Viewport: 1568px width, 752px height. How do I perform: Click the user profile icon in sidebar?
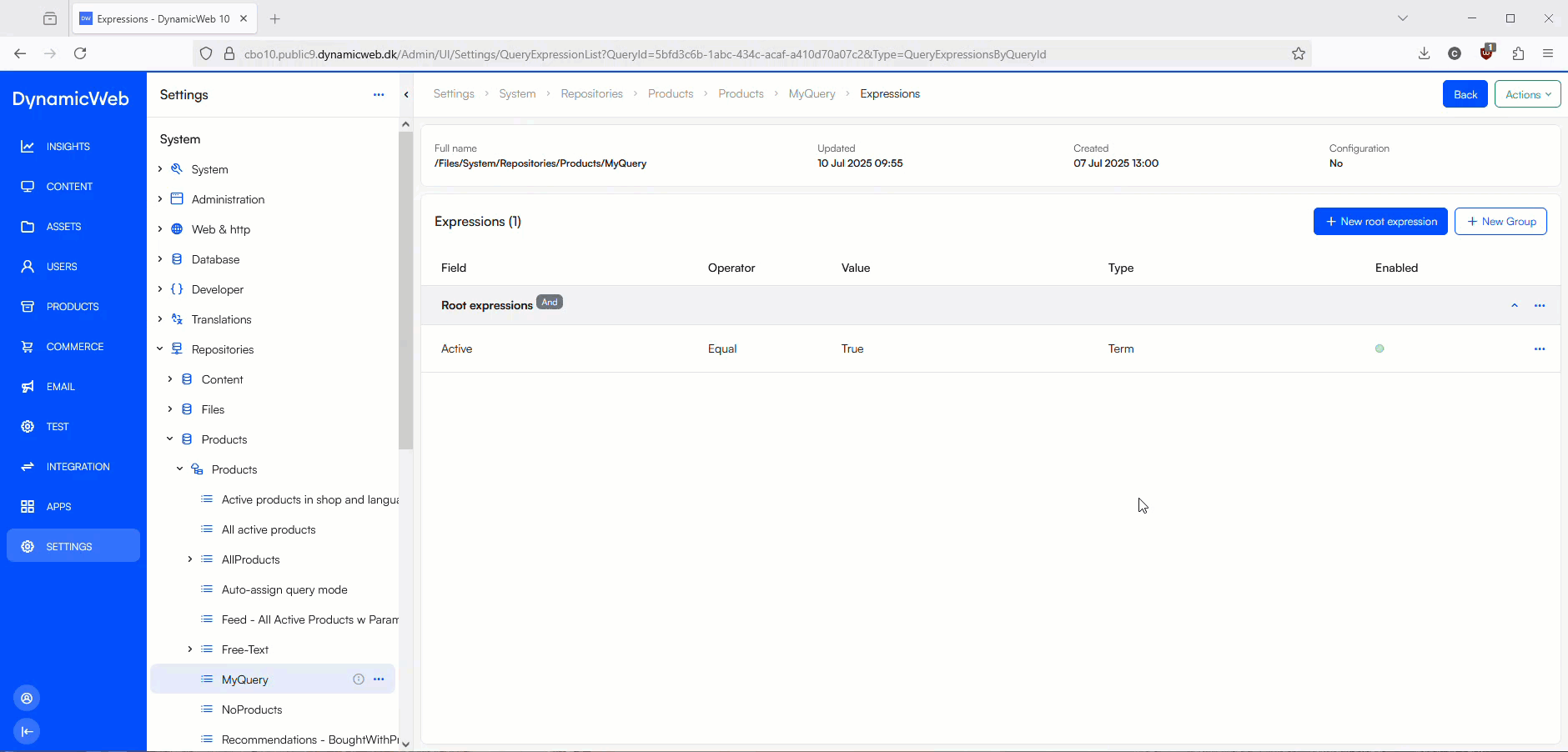click(x=27, y=699)
